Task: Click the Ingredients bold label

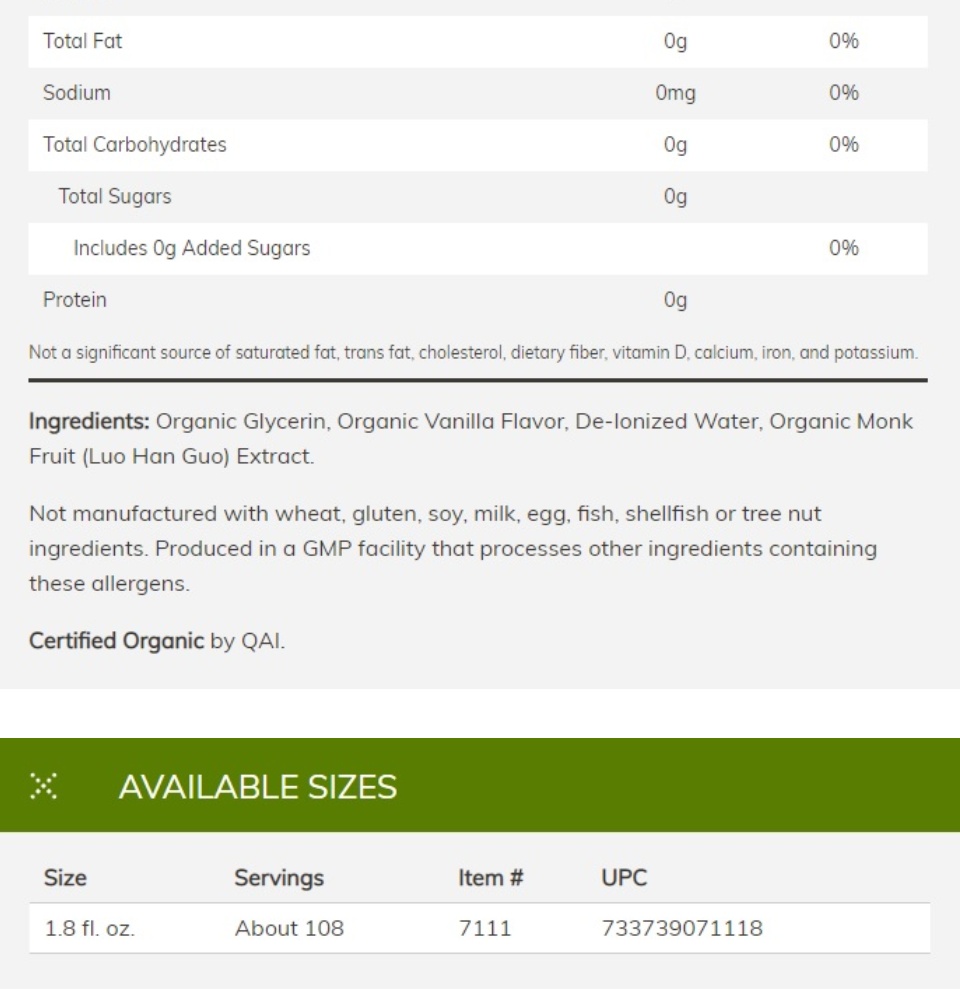Action: [89, 421]
